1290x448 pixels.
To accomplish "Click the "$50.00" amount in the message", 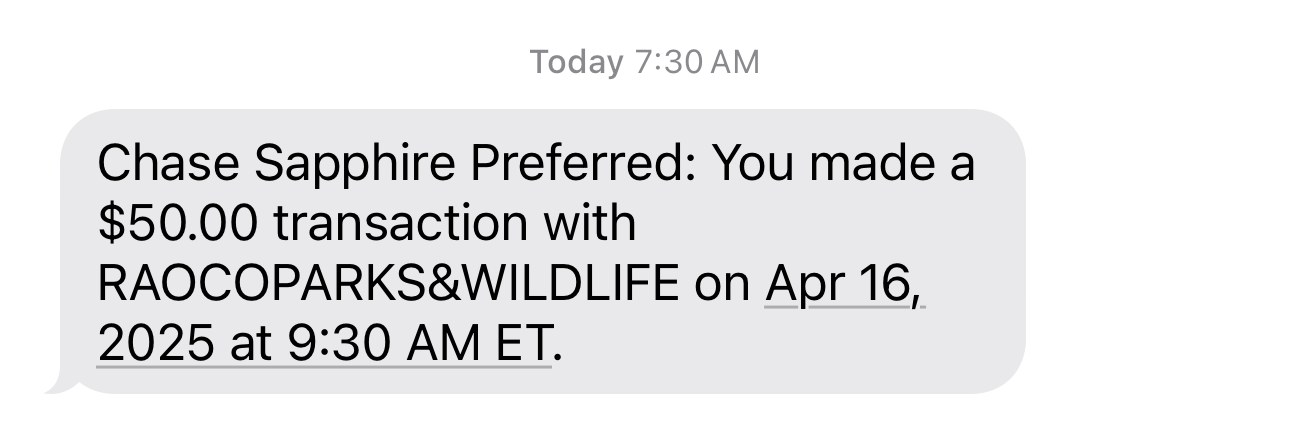I will 180,224.
